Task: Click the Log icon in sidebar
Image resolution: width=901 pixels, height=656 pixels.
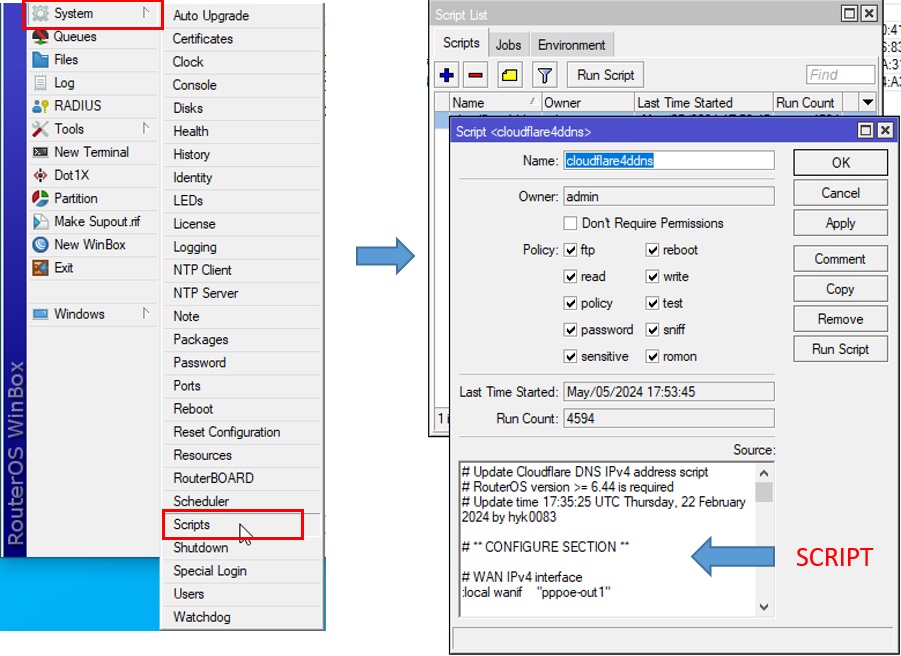Action: click(40, 83)
